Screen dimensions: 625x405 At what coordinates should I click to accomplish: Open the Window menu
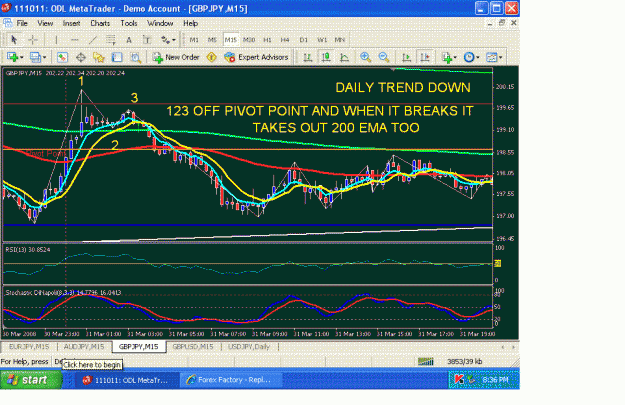tap(160, 23)
